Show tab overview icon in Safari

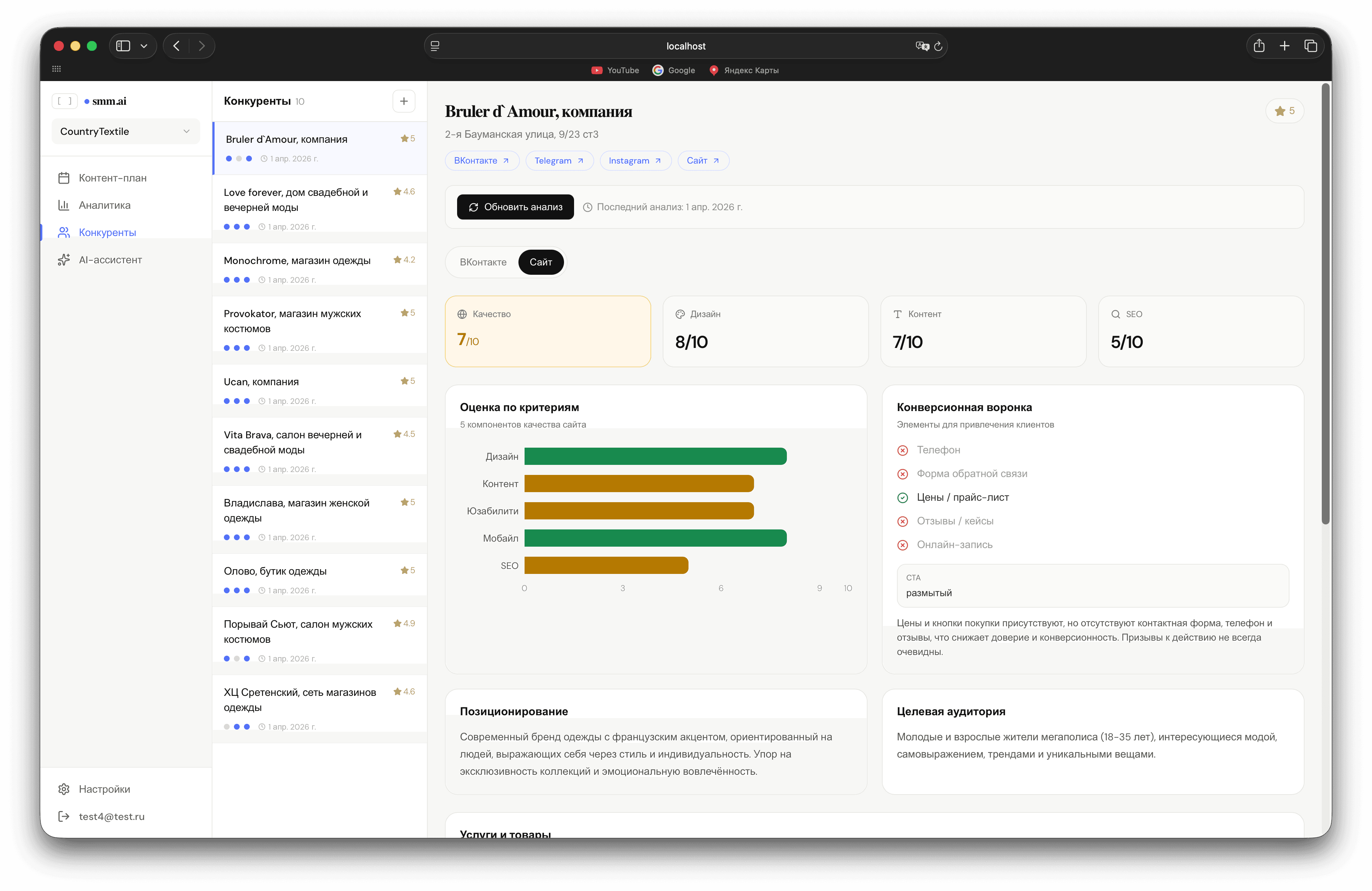pyautogui.click(x=1310, y=46)
